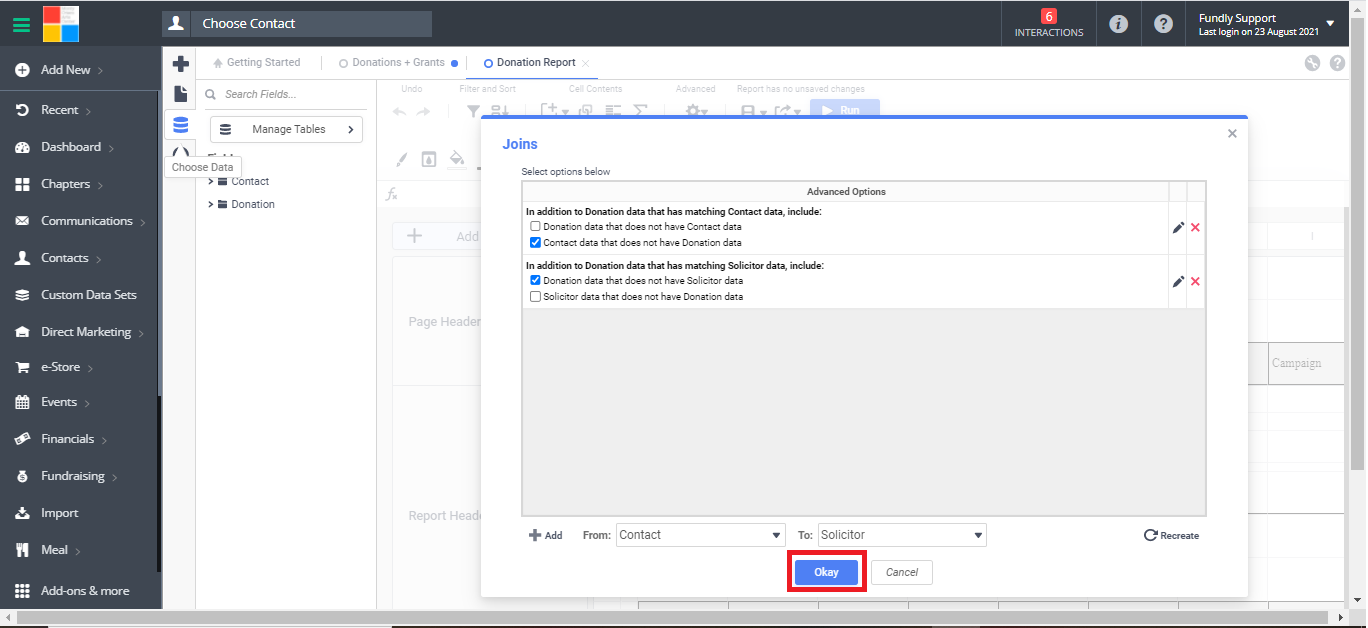Confirm the joins with the Okay button

826,572
